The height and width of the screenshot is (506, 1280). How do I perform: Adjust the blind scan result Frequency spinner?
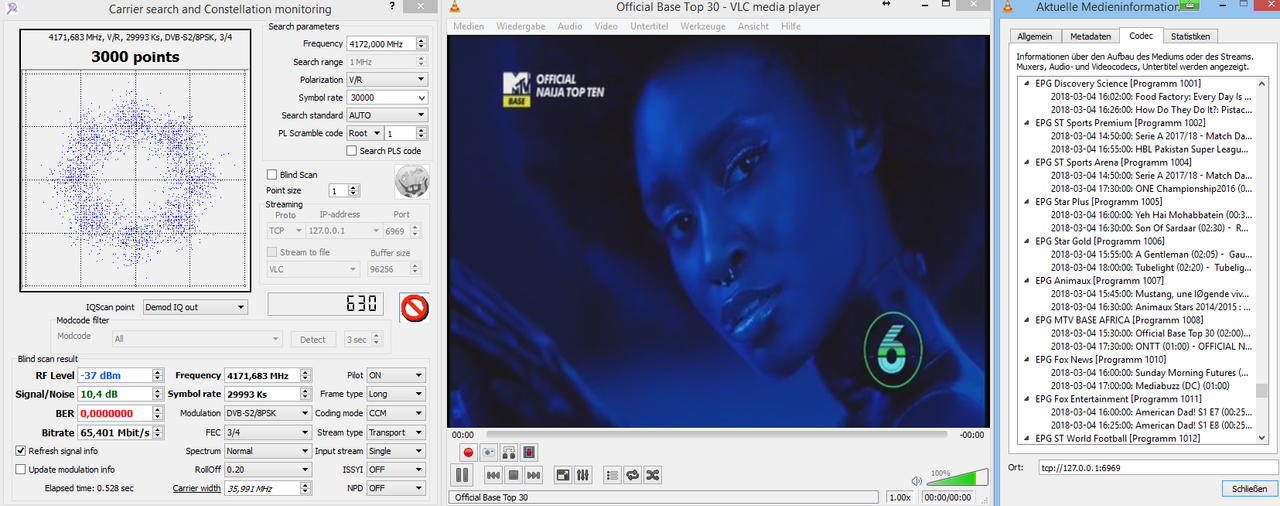pos(304,375)
